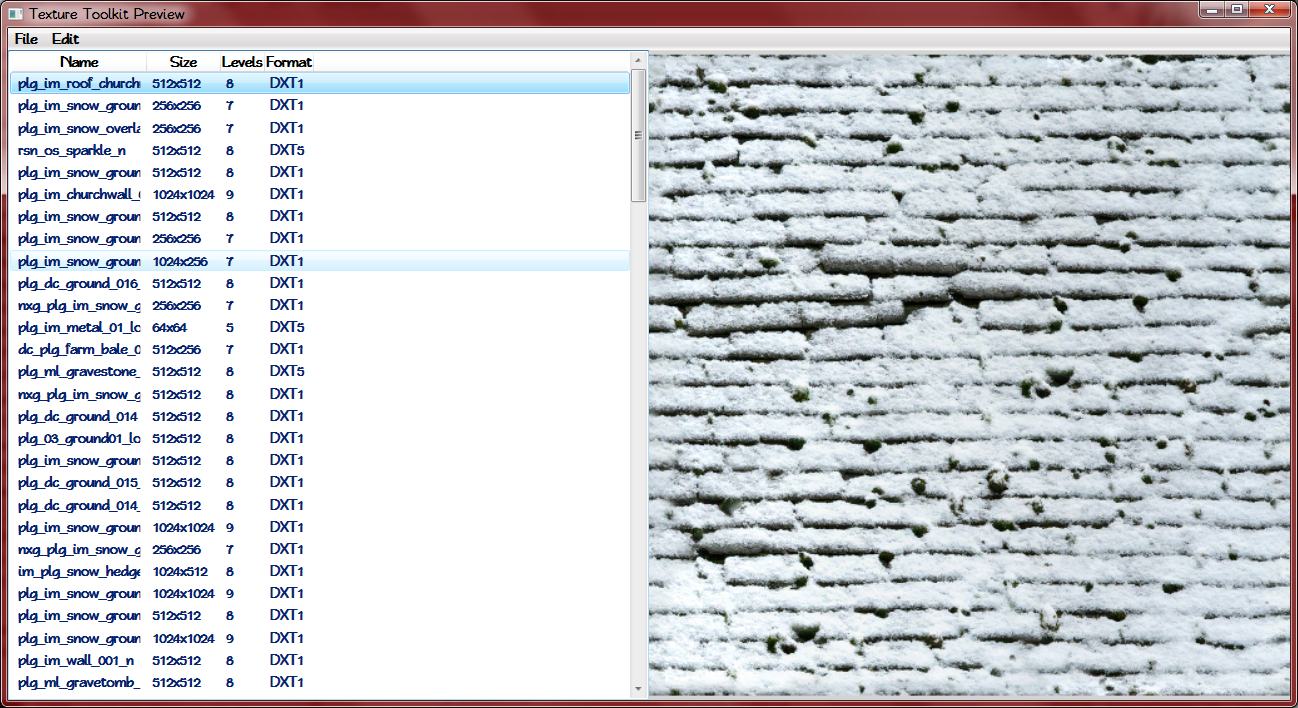Pick the im_plg_snow_hedge texture row
Image resolution: width=1298 pixels, height=708 pixels.
pyautogui.click(x=79, y=572)
